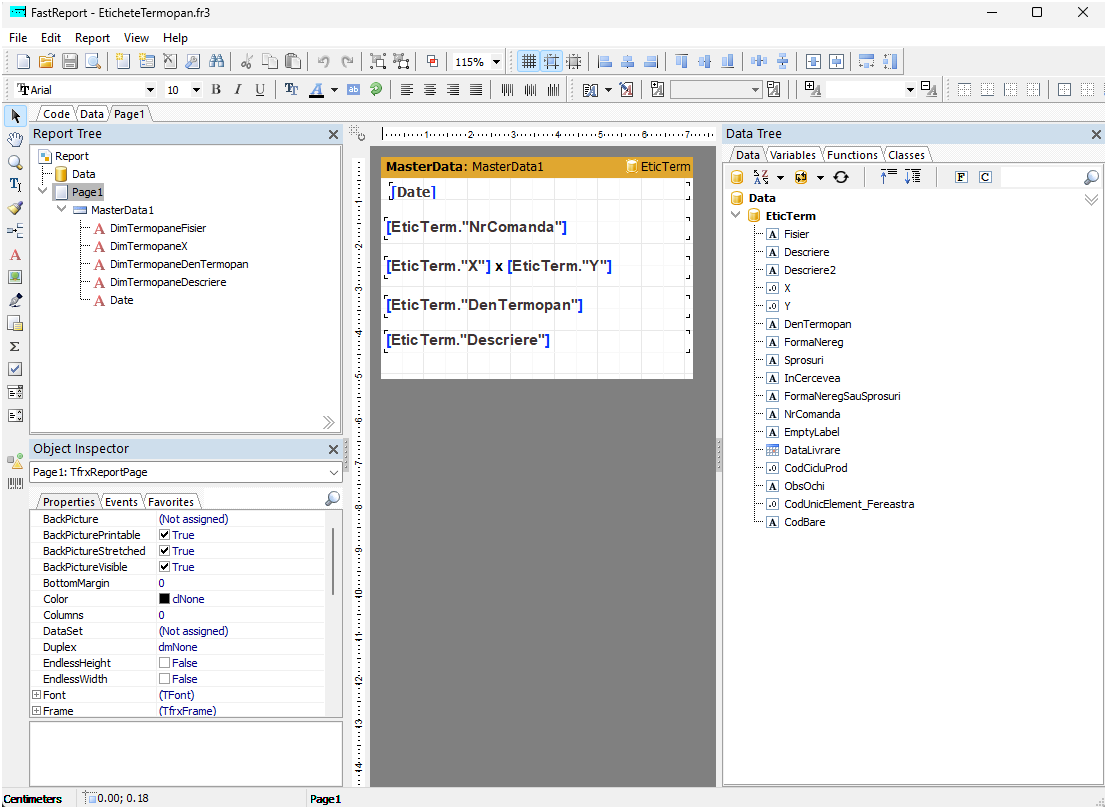
Task: Open print preview
Action: click(x=92, y=61)
